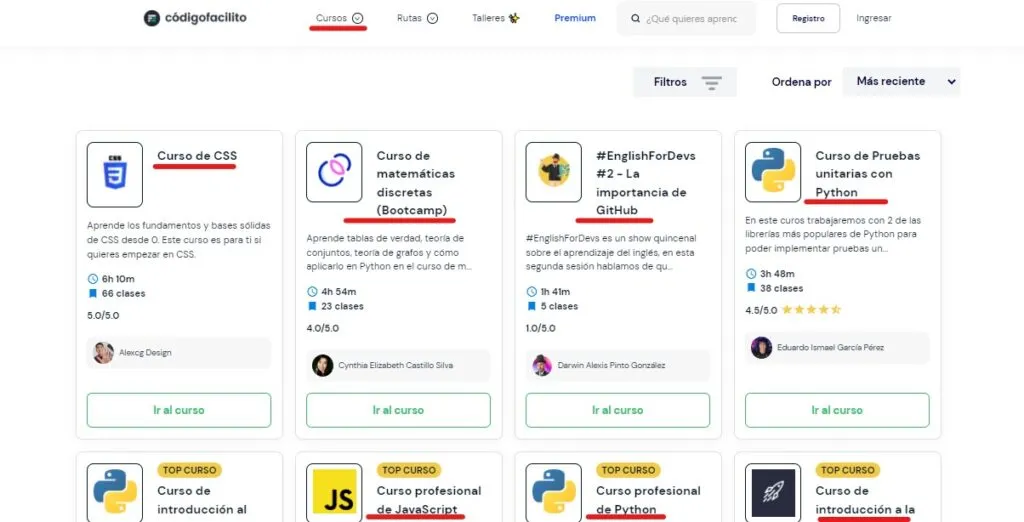Click the Ordena por label
This screenshot has height=522, width=1024.
[802, 82]
